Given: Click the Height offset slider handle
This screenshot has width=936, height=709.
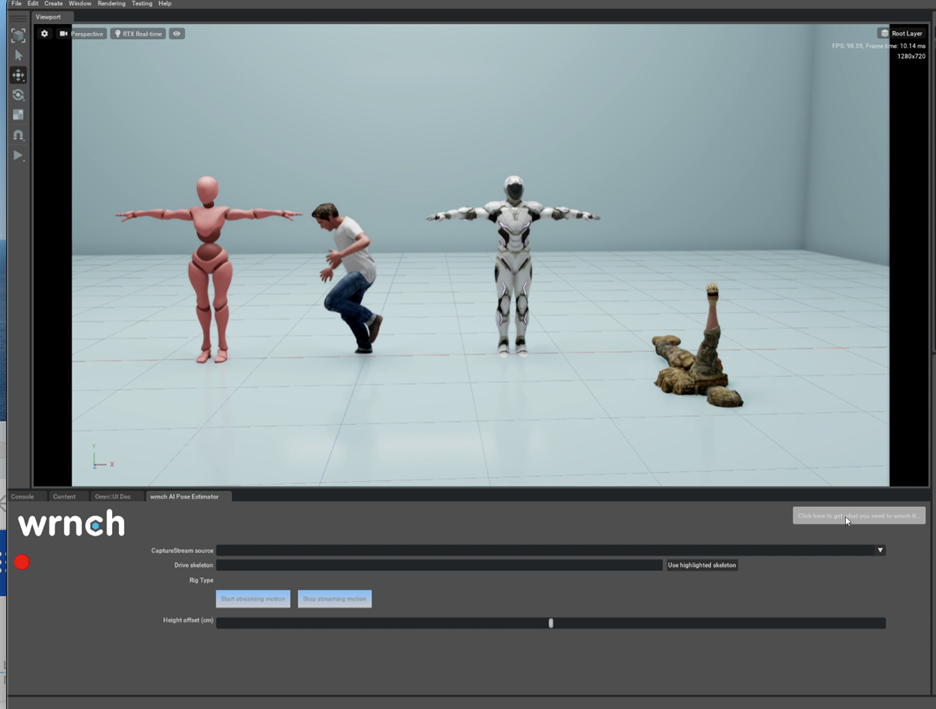Looking at the screenshot, I should [x=551, y=623].
